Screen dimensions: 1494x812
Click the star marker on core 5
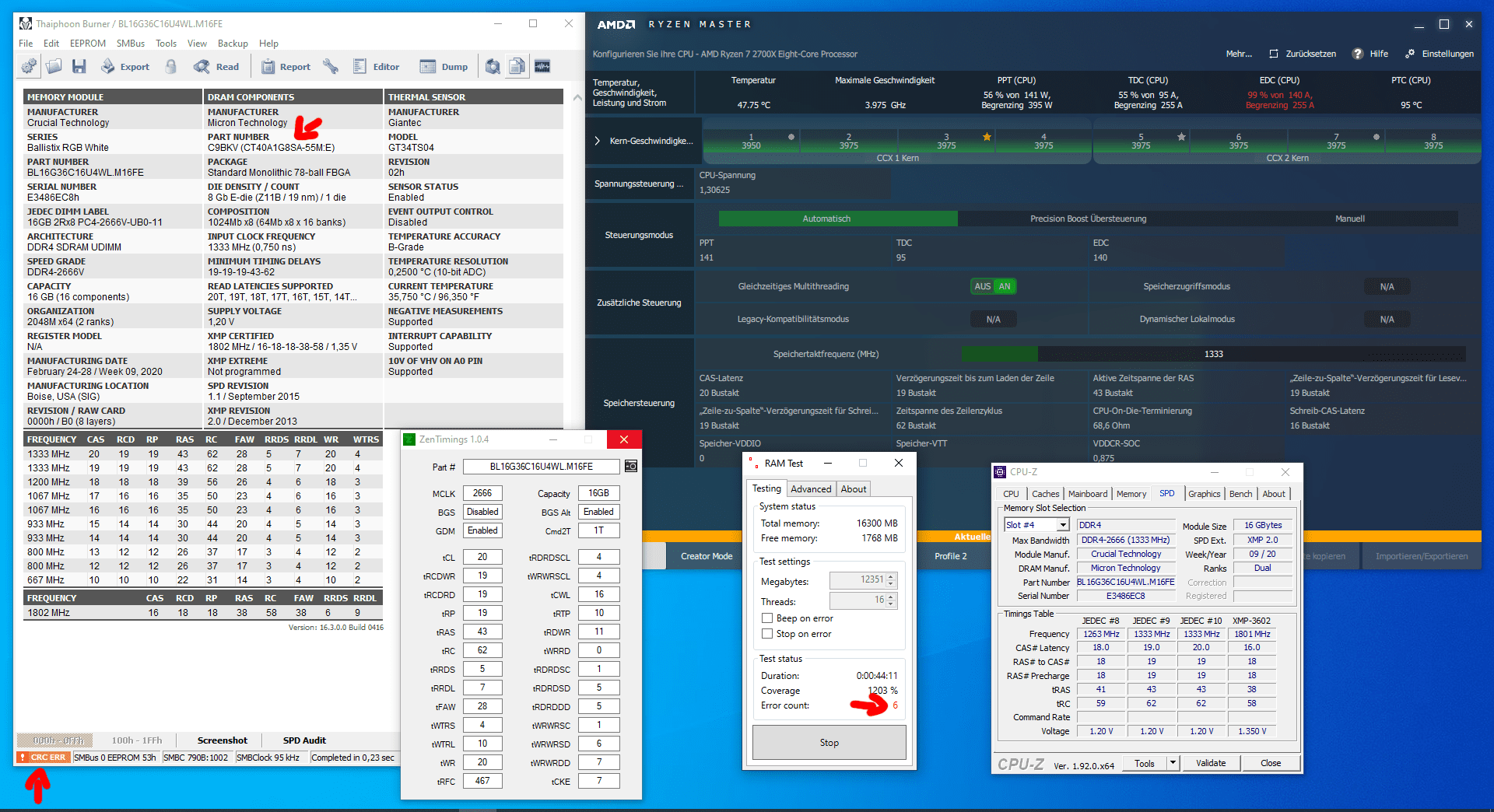(1181, 137)
